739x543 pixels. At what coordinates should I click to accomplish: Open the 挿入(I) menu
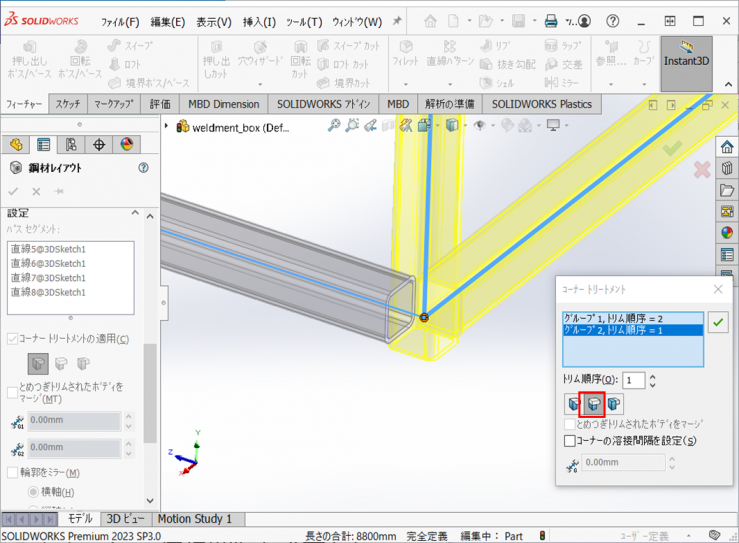tap(259, 22)
